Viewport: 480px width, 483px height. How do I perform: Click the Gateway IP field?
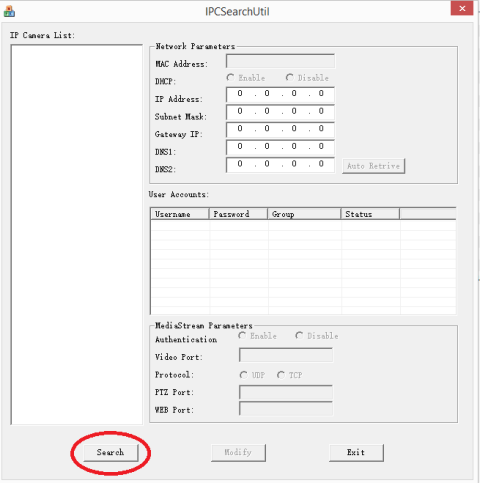(280, 130)
